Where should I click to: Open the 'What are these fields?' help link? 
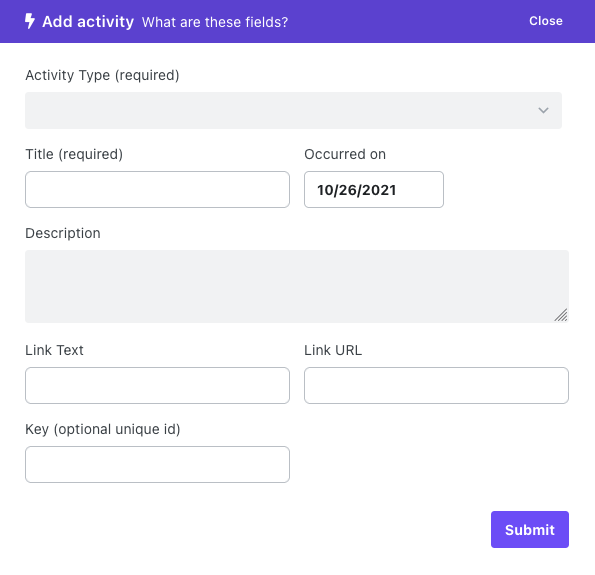coord(215,22)
